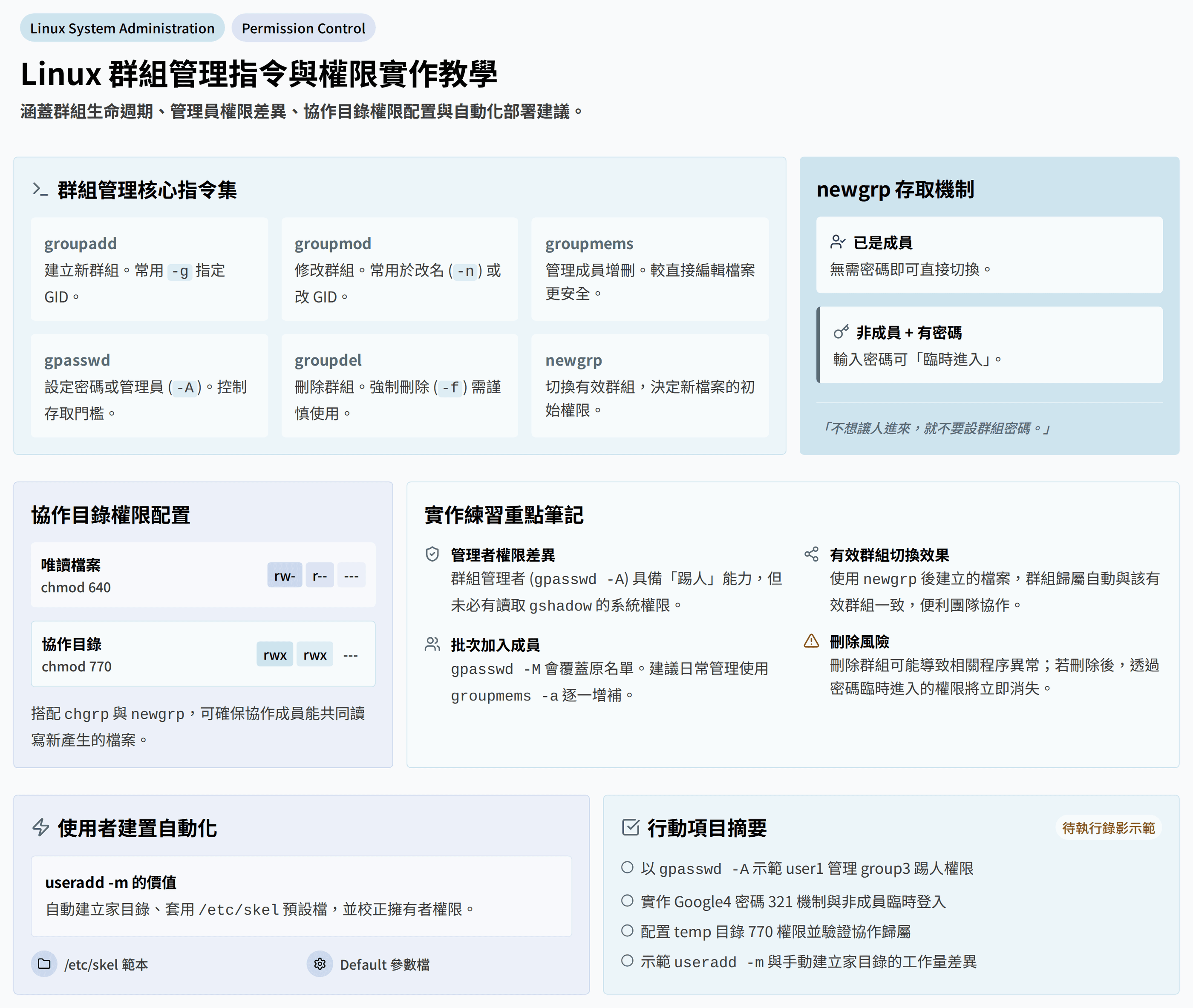Screen dimensions: 1193x1008
Task: Click the terminal prompt icon beside 群組管理核心指令集
Action: 40,190
